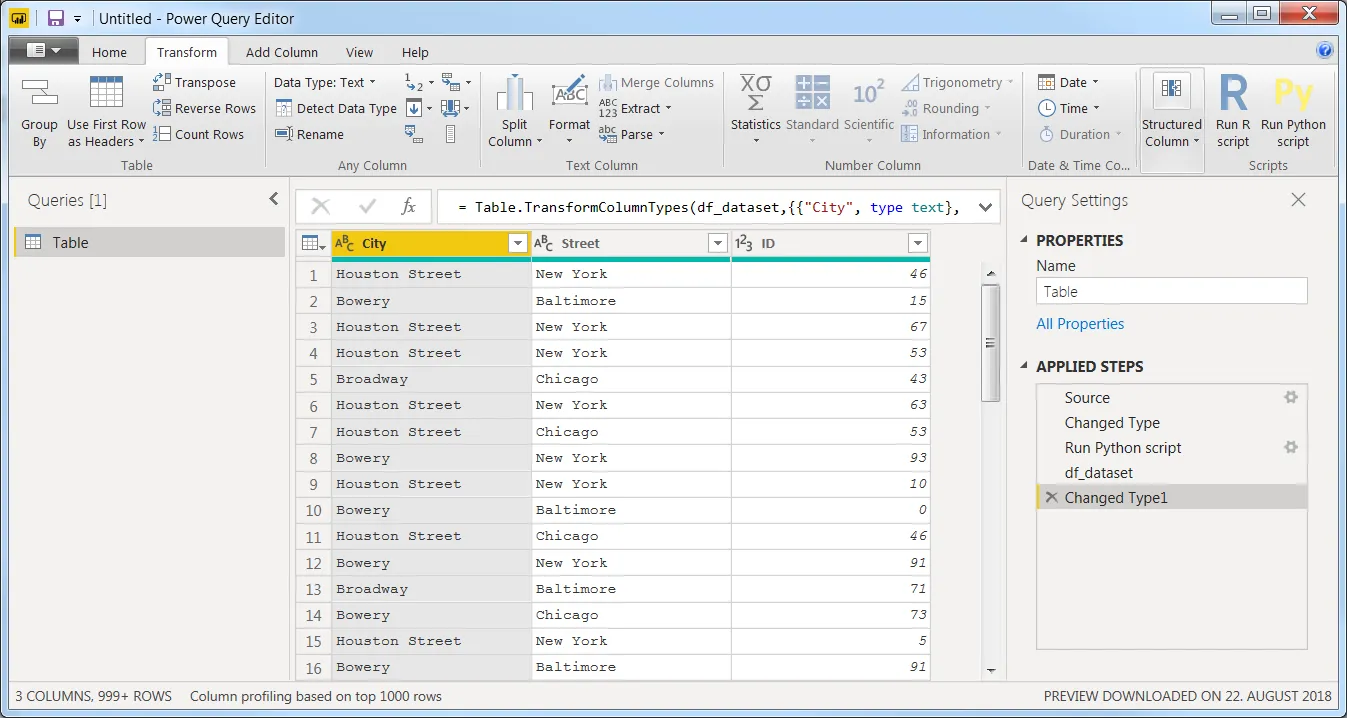Close the Query Settings pane
The image size is (1347, 718).
pyautogui.click(x=1298, y=200)
